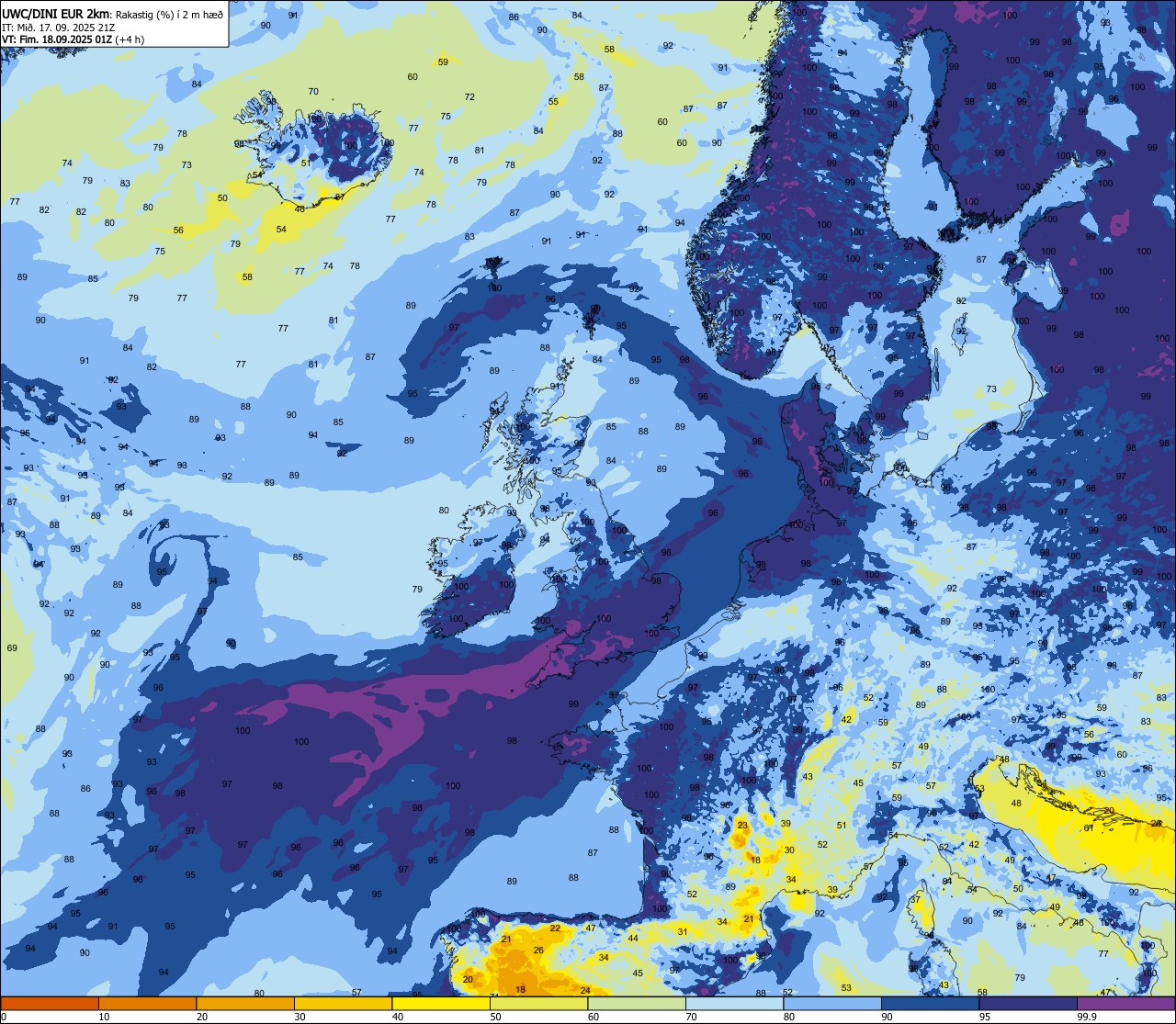Click the value 30 in southeast France
This screenshot has height=1024, width=1176.
click(x=789, y=850)
